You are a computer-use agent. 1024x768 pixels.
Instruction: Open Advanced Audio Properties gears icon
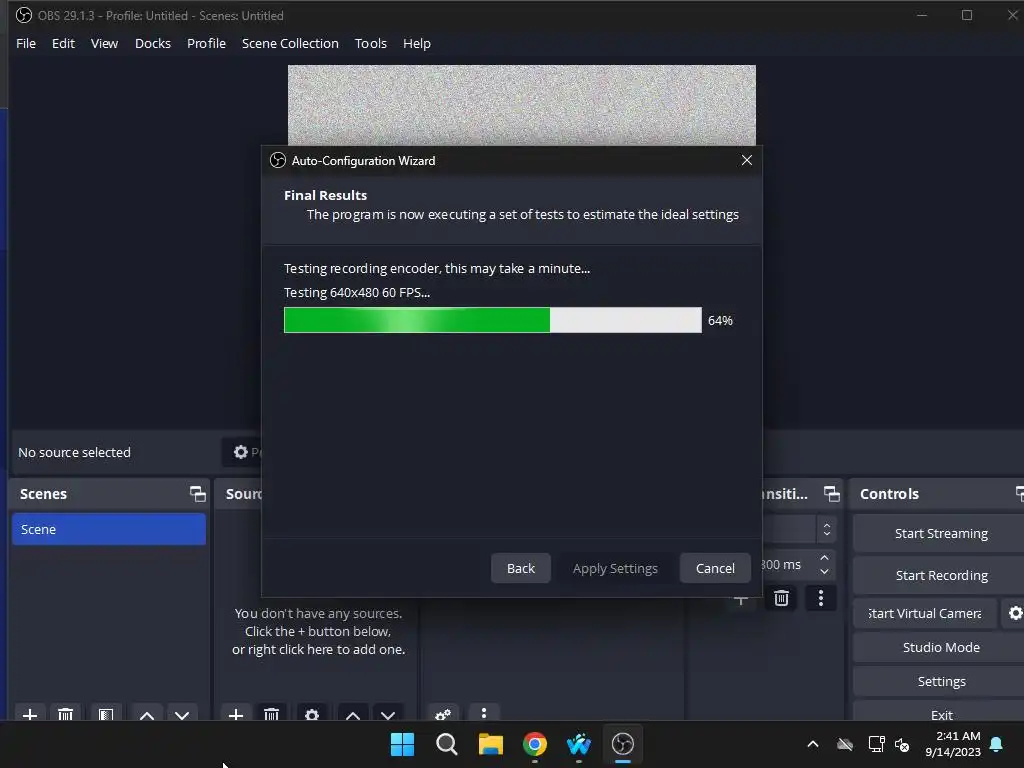(443, 714)
